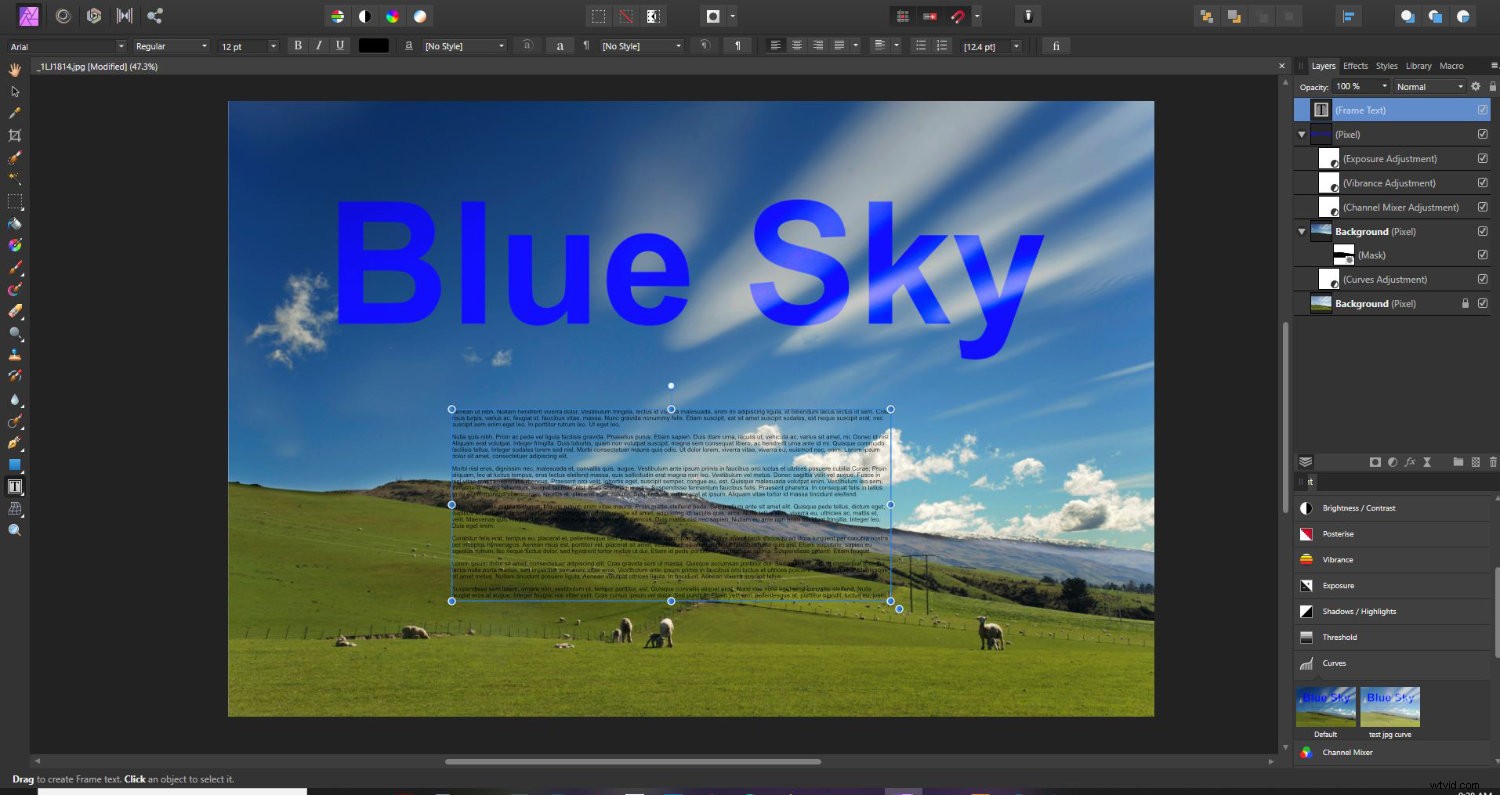Select the Paint Brush tool
Screen dimensions: 1500x795
point(14,267)
